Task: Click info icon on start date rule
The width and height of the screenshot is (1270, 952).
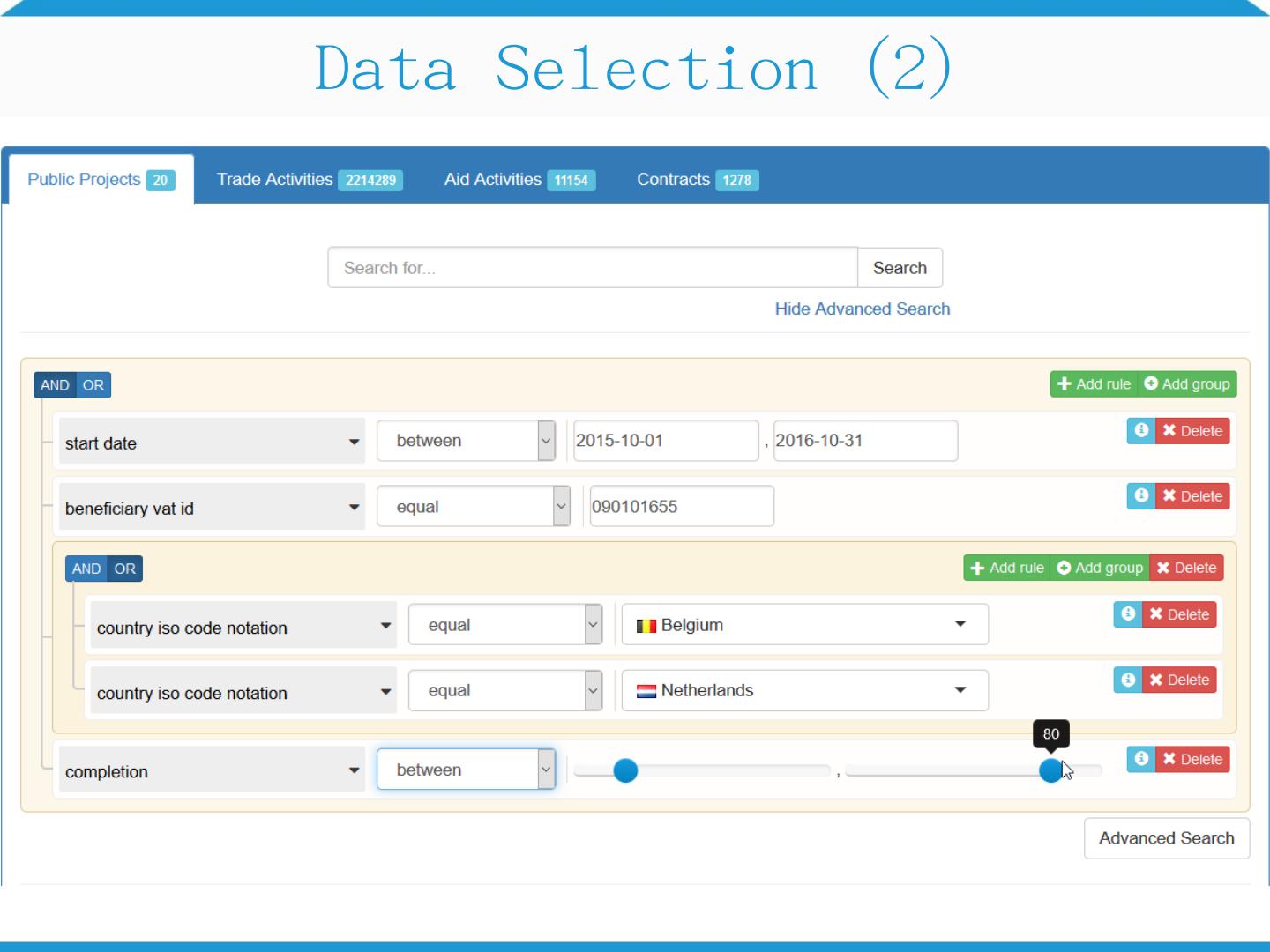Action: click(x=1141, y=430)
